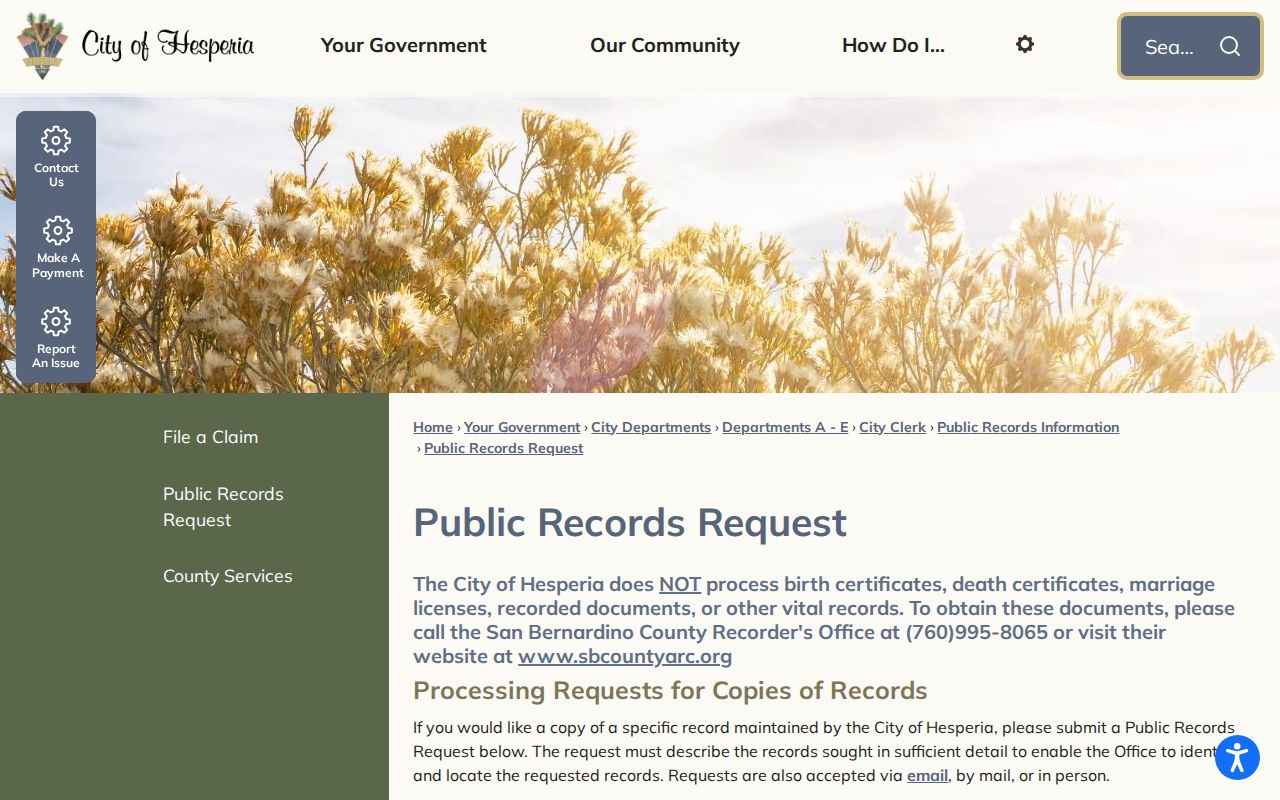Open the How Do I... menu
This screenshot has width=1280, height=800.
(893, 45)
